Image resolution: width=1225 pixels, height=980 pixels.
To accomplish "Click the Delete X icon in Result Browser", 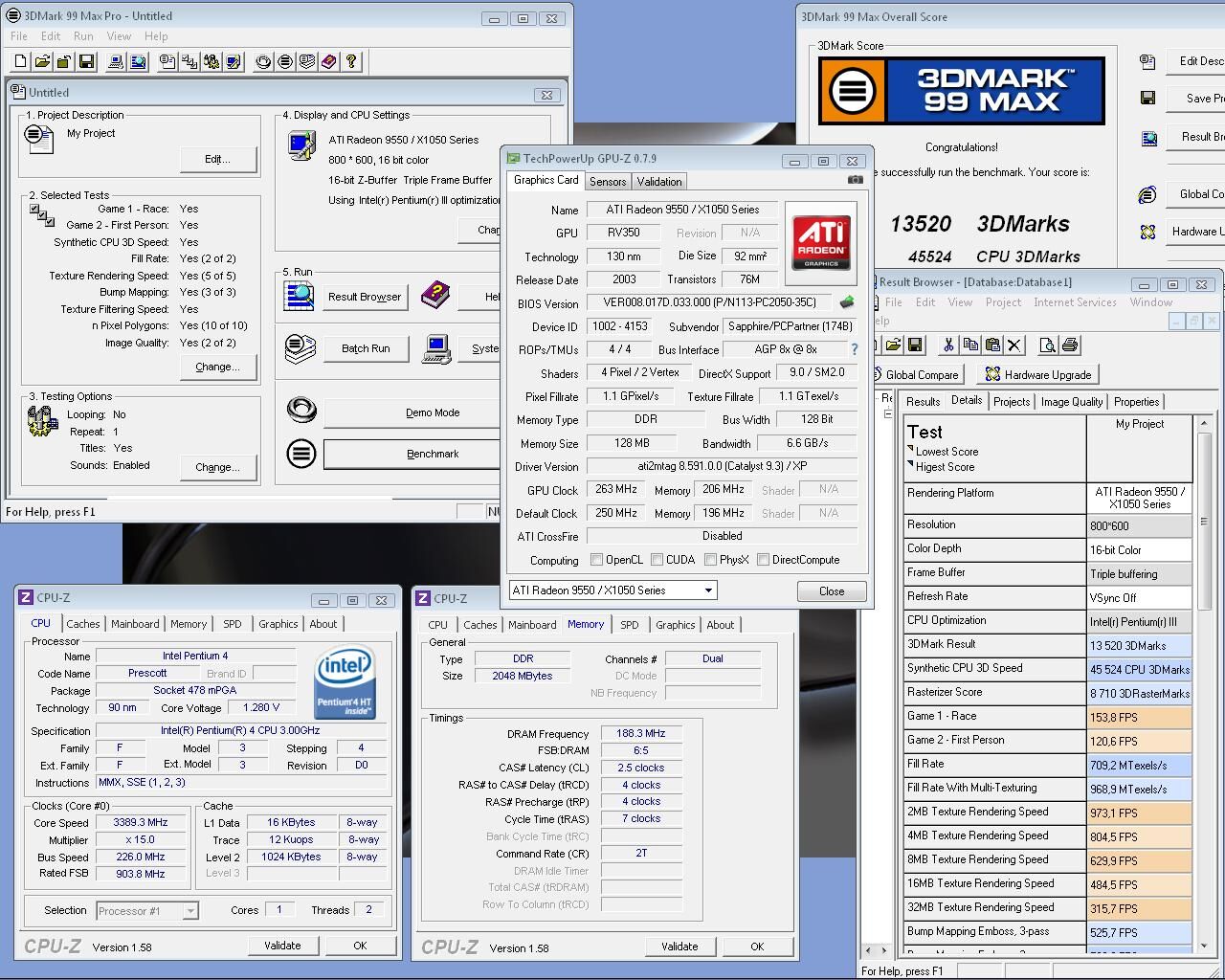I will [x=1014, y=345].
